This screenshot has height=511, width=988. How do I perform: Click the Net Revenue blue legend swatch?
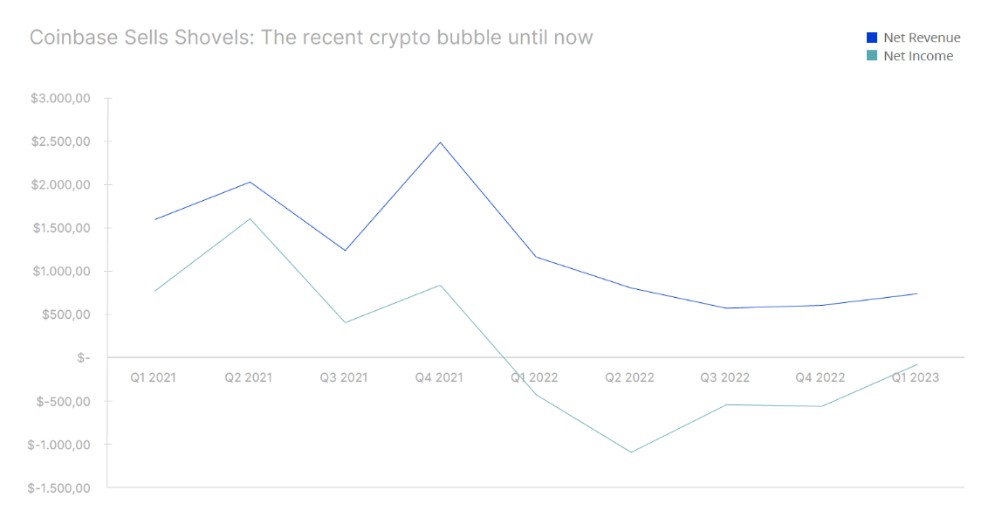872,38
